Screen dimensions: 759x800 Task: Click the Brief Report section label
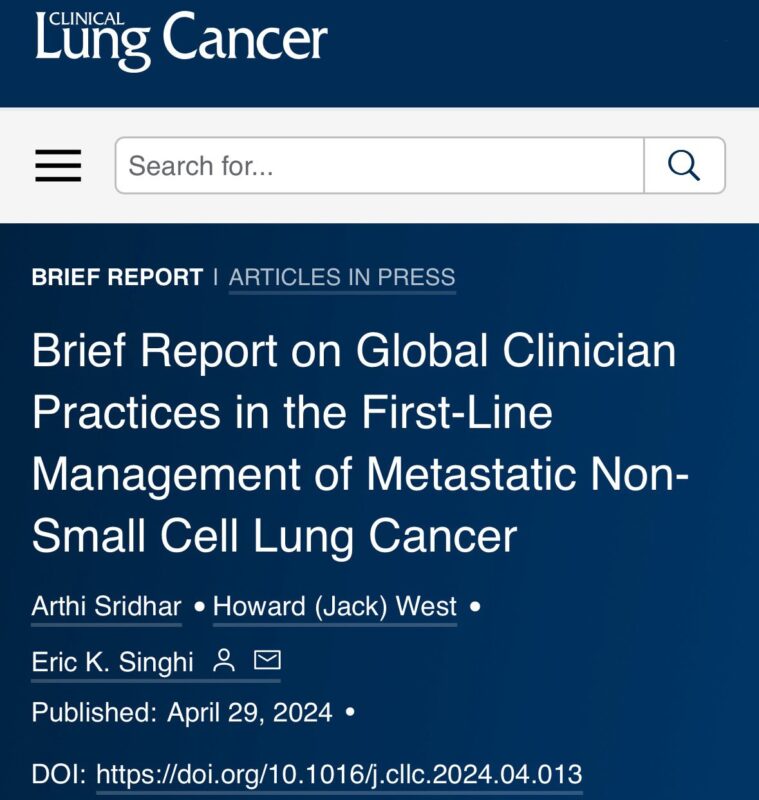tap(117, 277)
